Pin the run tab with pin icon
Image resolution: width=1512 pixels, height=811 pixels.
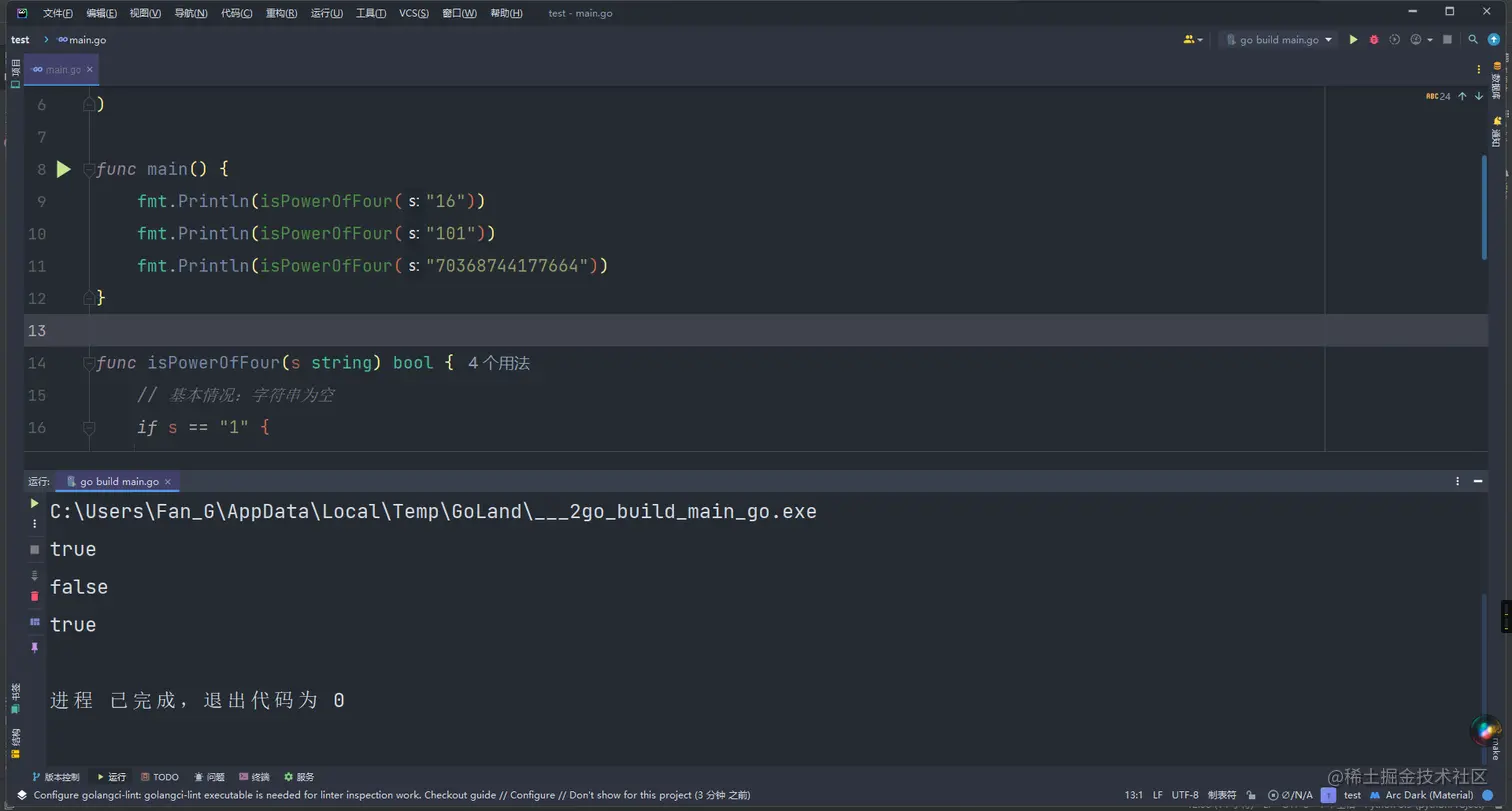pyautogui.click(x=34, y=648)
